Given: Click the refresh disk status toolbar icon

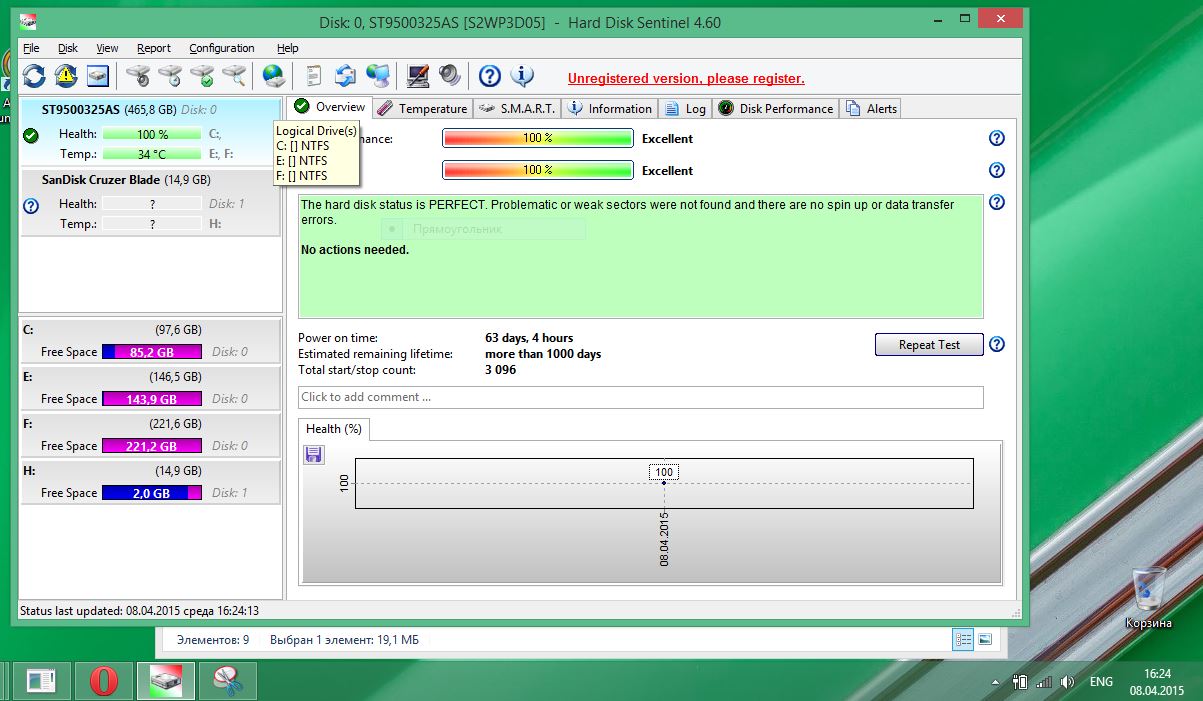Looking at the screenshot, I should pos(34,76).
